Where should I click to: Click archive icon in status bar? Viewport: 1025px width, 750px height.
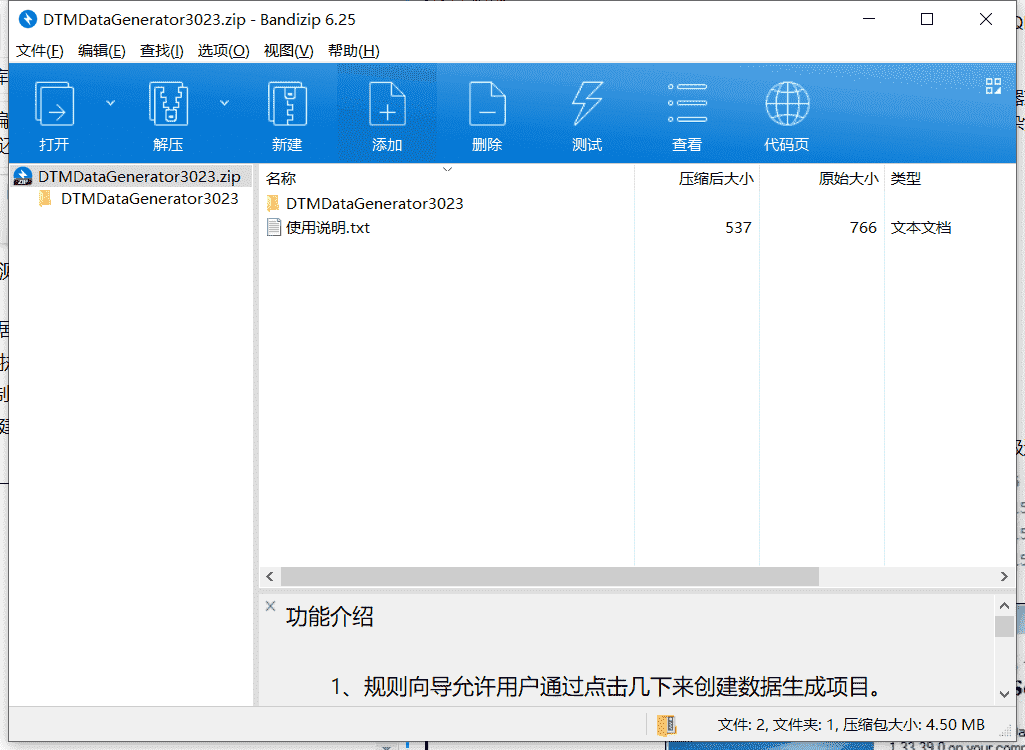coord(666,724)
